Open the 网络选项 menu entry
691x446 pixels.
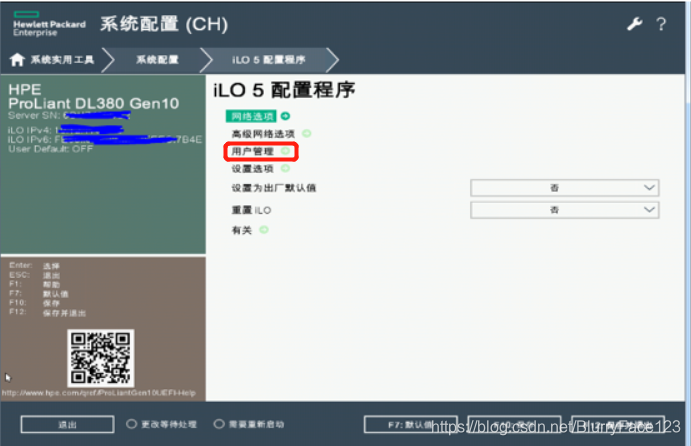(251, 116)
